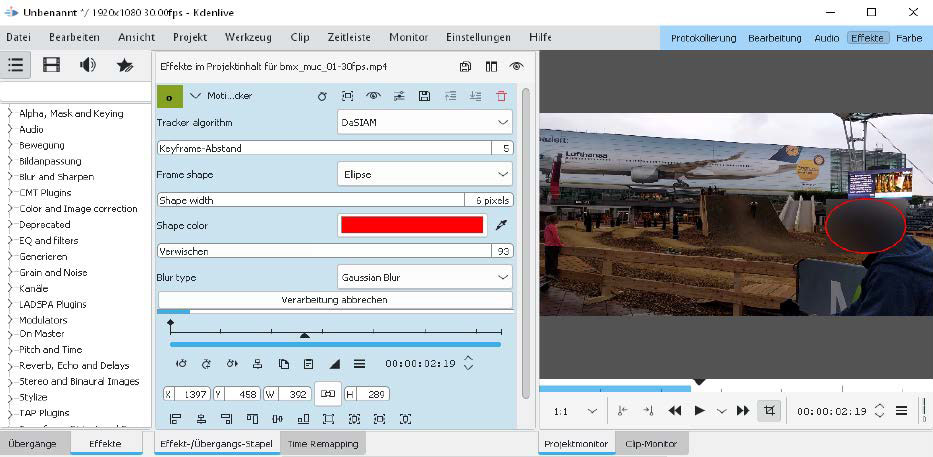
Task: Fast forward the project monitor
Action: point(743,410)
